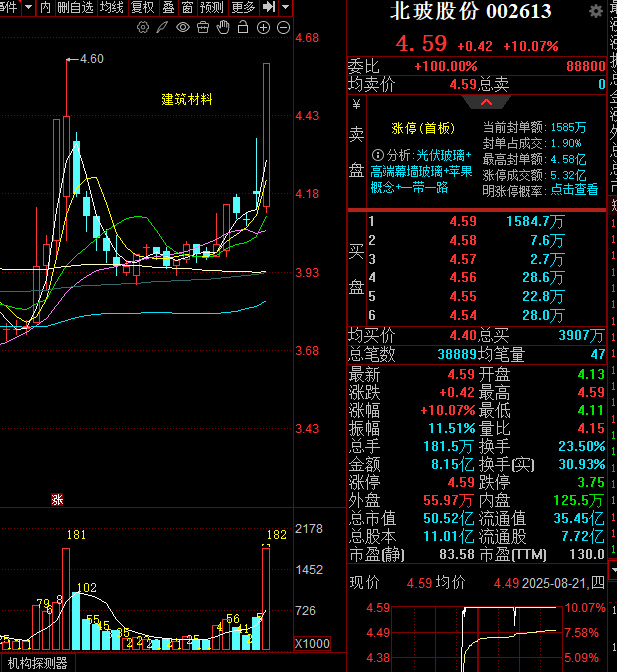Image resolution: width=617 pixels, height=672 pixels.
Task: Click the intraday price line chart
Action: (475, 639)
